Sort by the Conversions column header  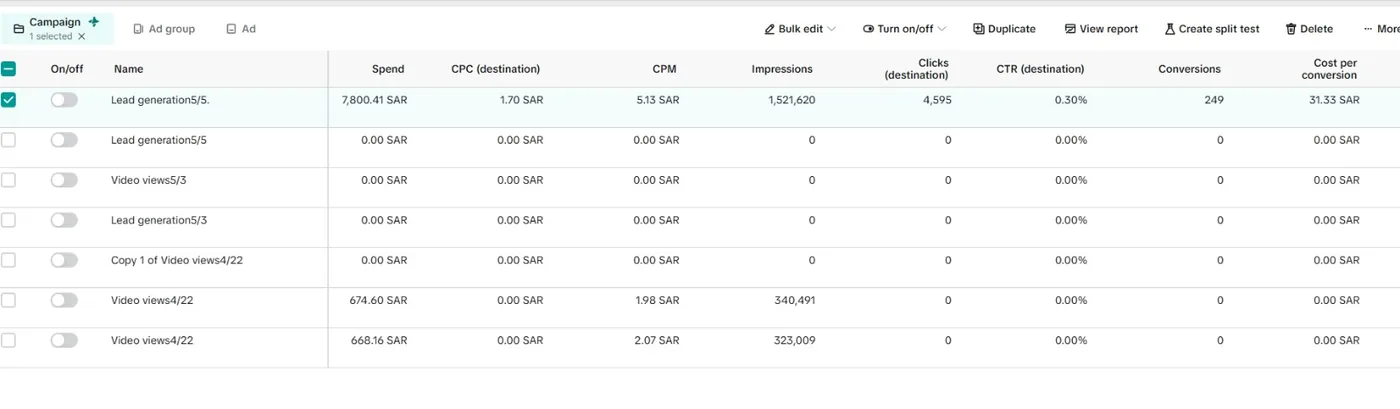coord(1189,69)
